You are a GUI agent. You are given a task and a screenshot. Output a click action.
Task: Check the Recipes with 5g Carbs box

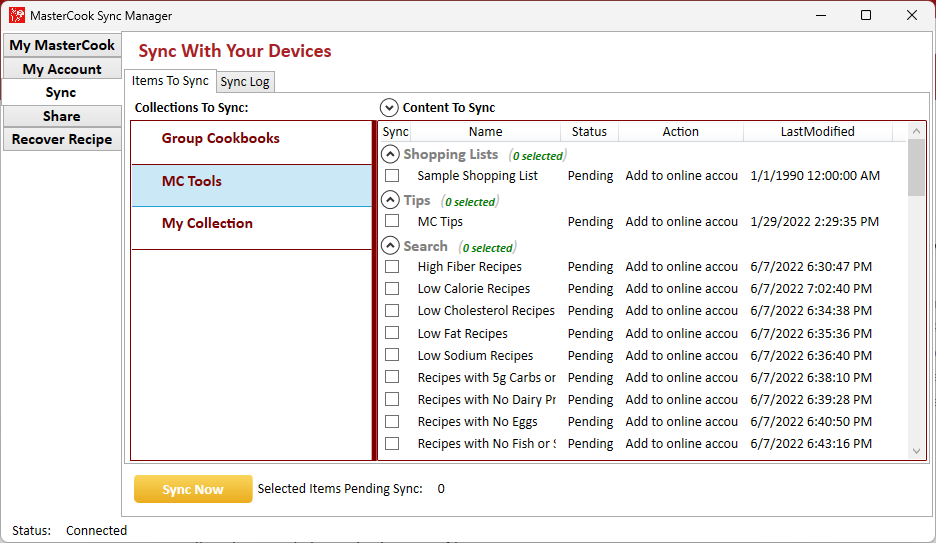click(392, 377)
